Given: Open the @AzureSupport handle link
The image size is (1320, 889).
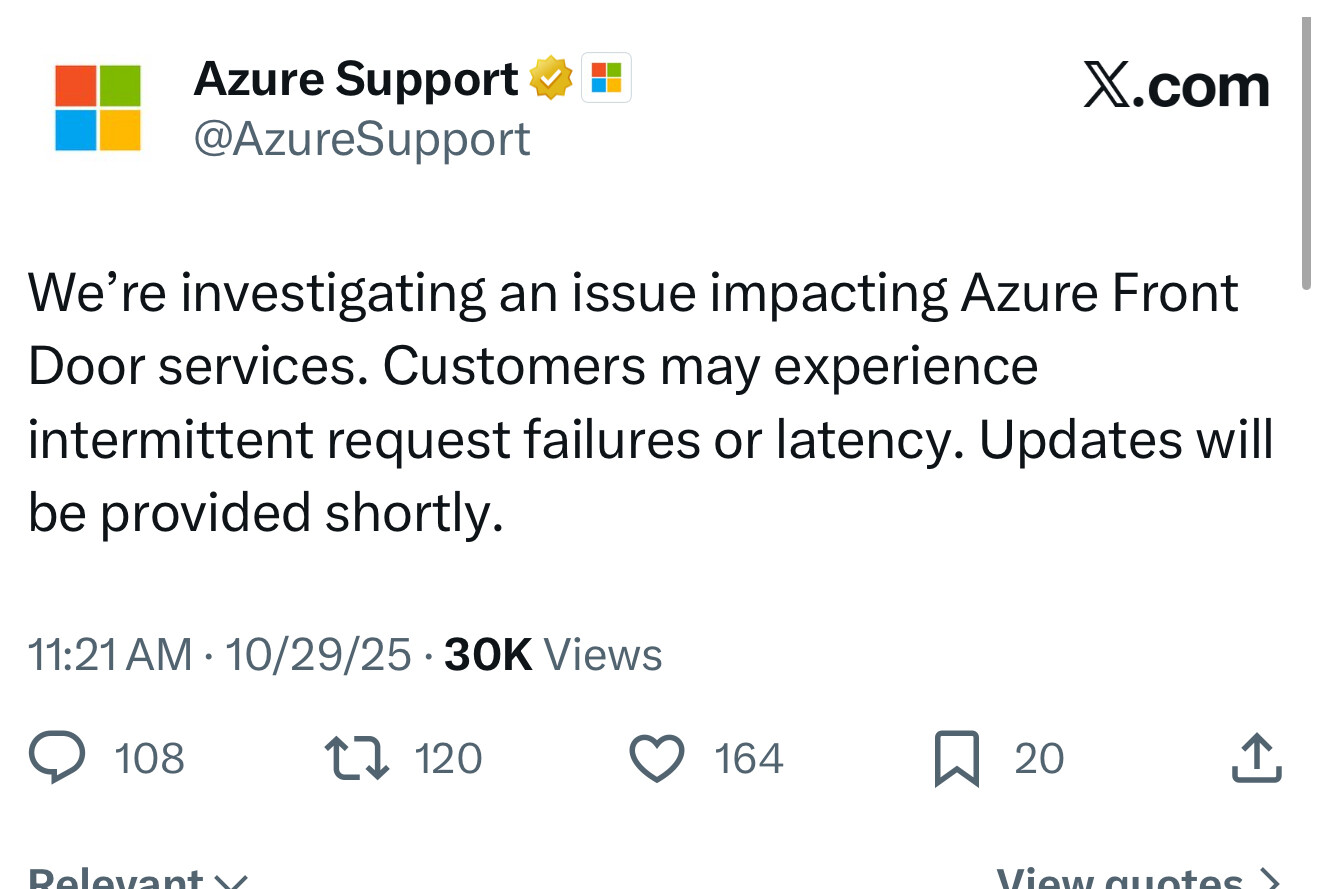Looking at the screenshot, I should click(361, 138).
